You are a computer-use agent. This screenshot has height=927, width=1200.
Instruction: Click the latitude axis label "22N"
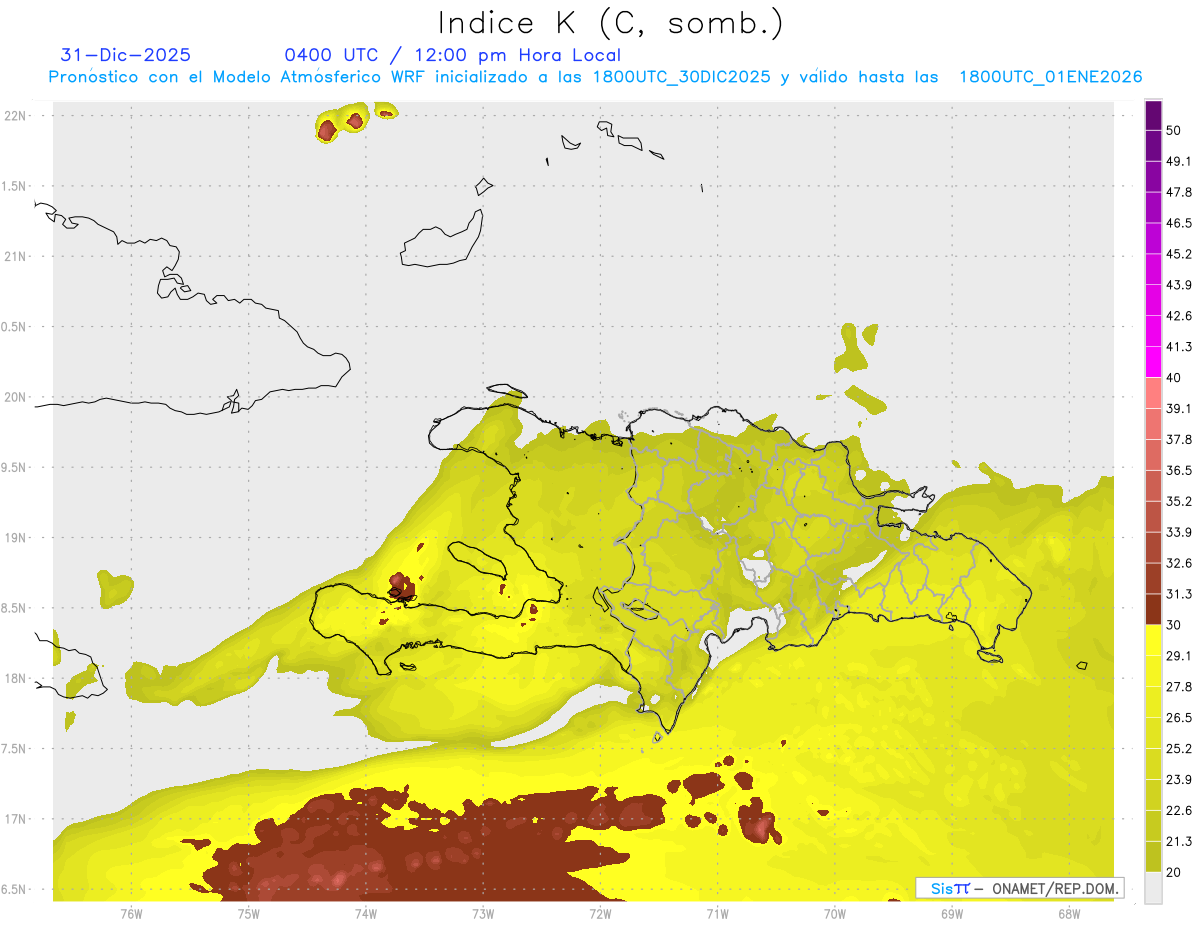(x=14, y=115)
